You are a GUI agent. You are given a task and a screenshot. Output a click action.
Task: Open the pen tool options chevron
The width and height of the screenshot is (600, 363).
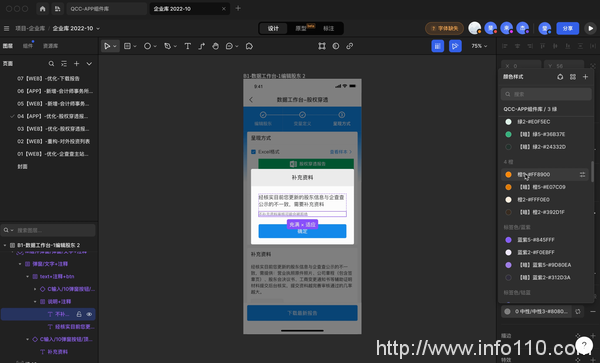(x=175, y=46)
